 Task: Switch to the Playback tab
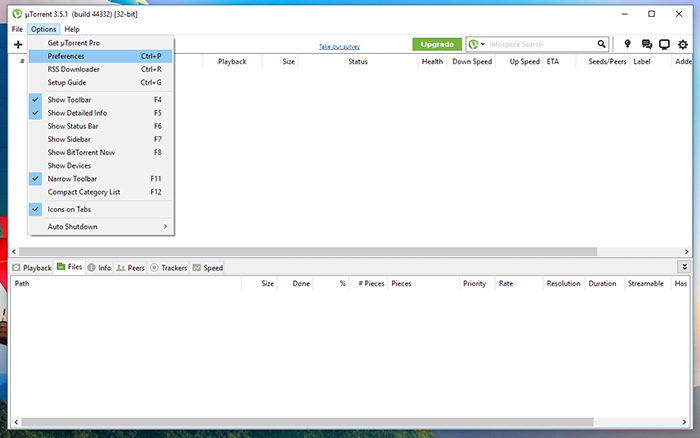(32, 267)
